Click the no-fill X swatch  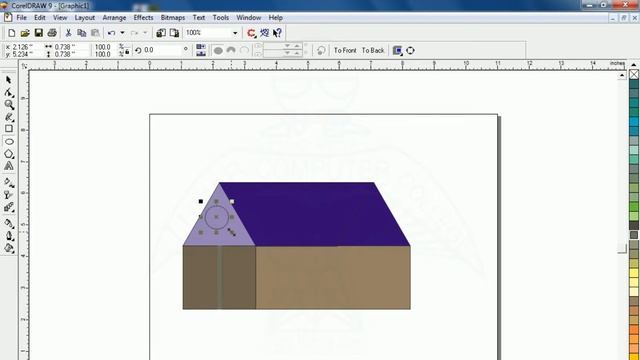[634, 74]
